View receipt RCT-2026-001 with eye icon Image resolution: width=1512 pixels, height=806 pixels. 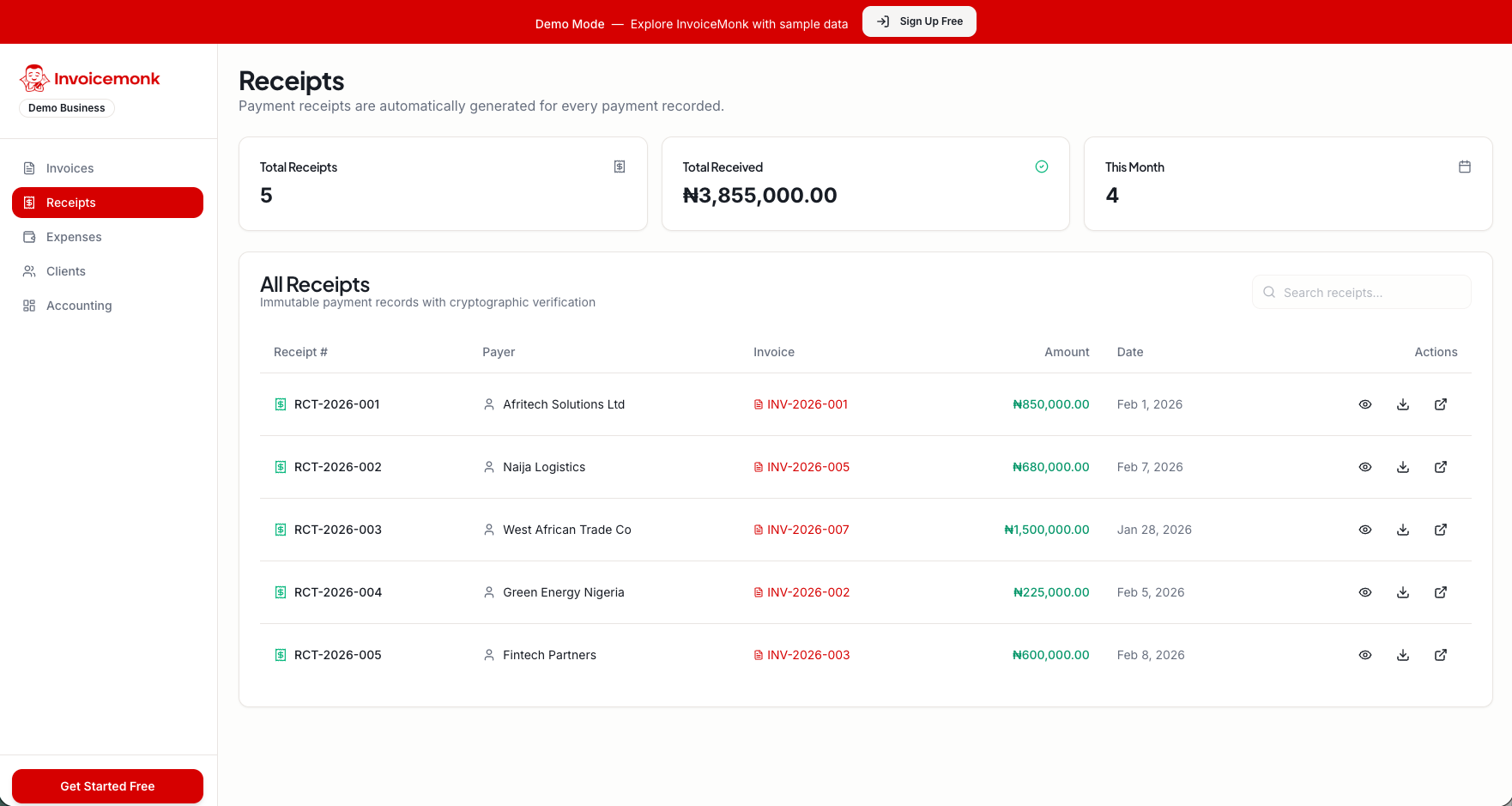tap(1365, 404)
